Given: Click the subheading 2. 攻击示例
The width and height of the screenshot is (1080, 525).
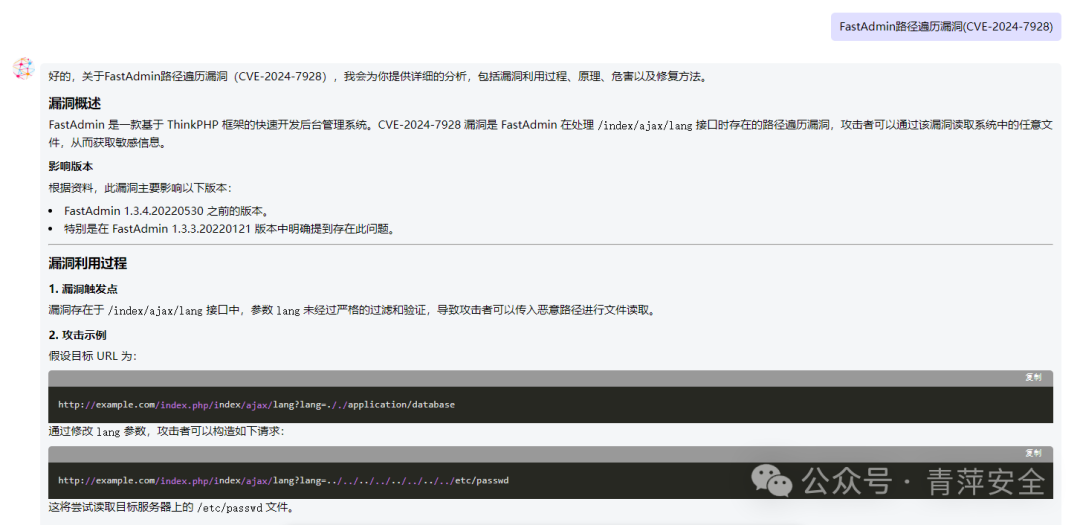Looking at the screenshot, I should pos(77,335).
